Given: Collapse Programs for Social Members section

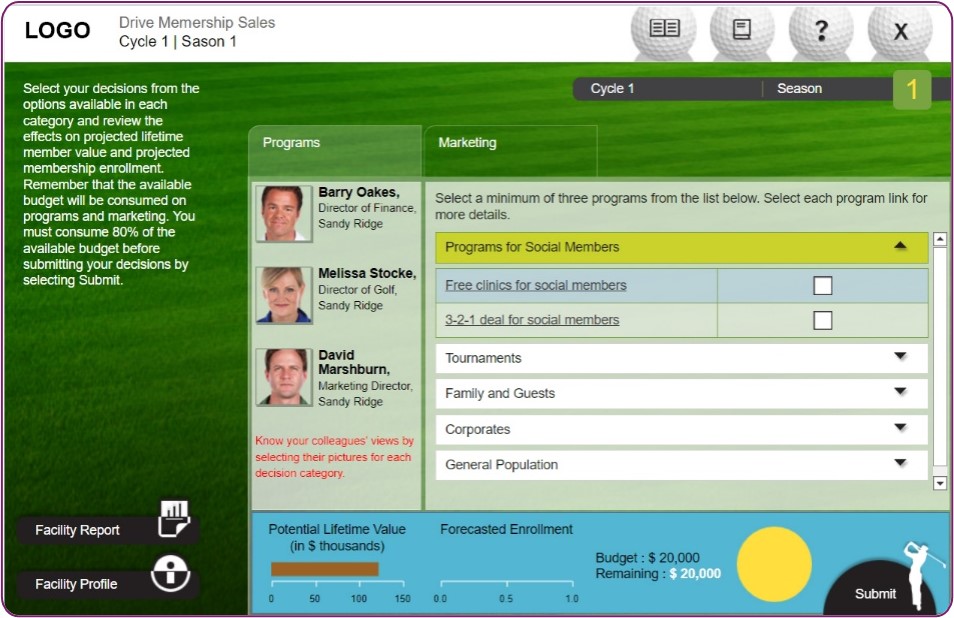Looking at the screenshot, I should click(681, 247).
